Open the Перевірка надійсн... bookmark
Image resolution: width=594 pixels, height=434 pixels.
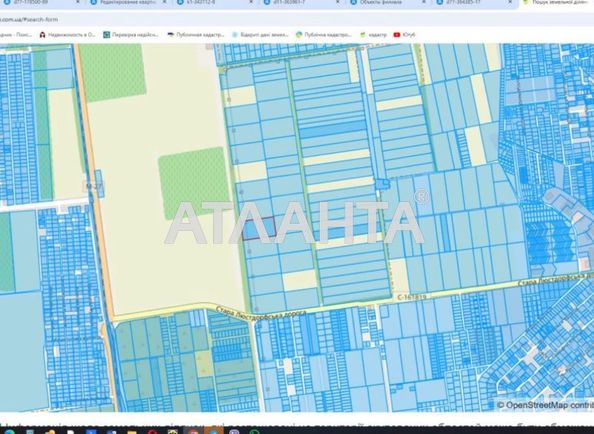tap(131, 35)
